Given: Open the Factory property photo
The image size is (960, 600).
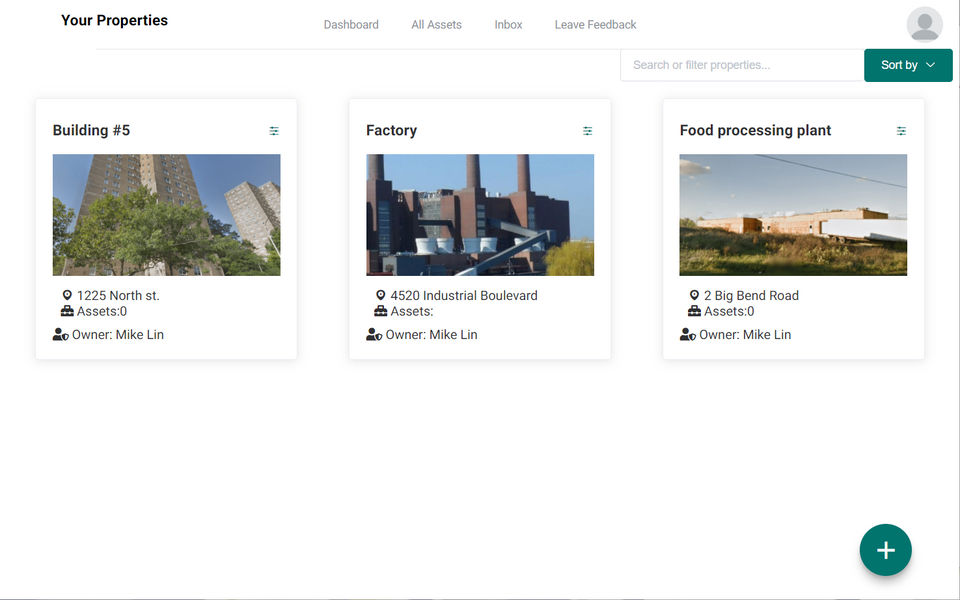Looking at the screenshot, I should [x=480, y=215].
